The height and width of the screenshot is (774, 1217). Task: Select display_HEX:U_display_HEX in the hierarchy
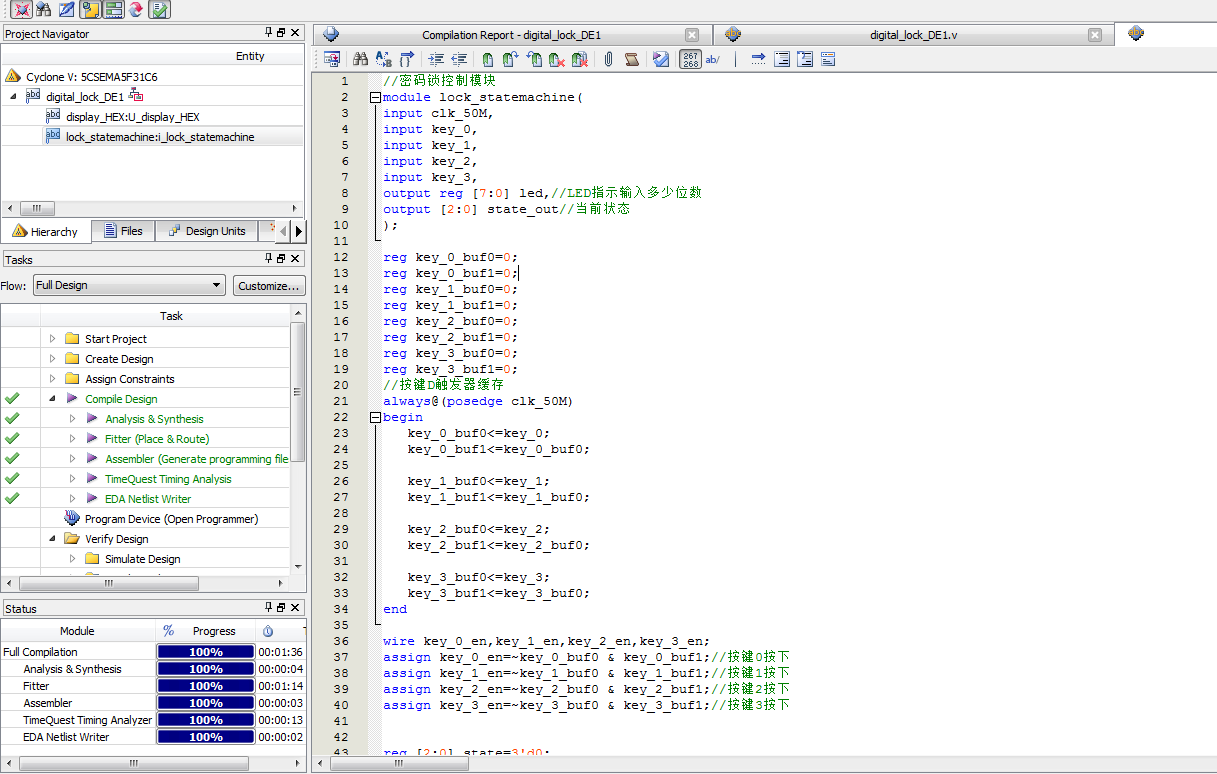tap(132, 117)
